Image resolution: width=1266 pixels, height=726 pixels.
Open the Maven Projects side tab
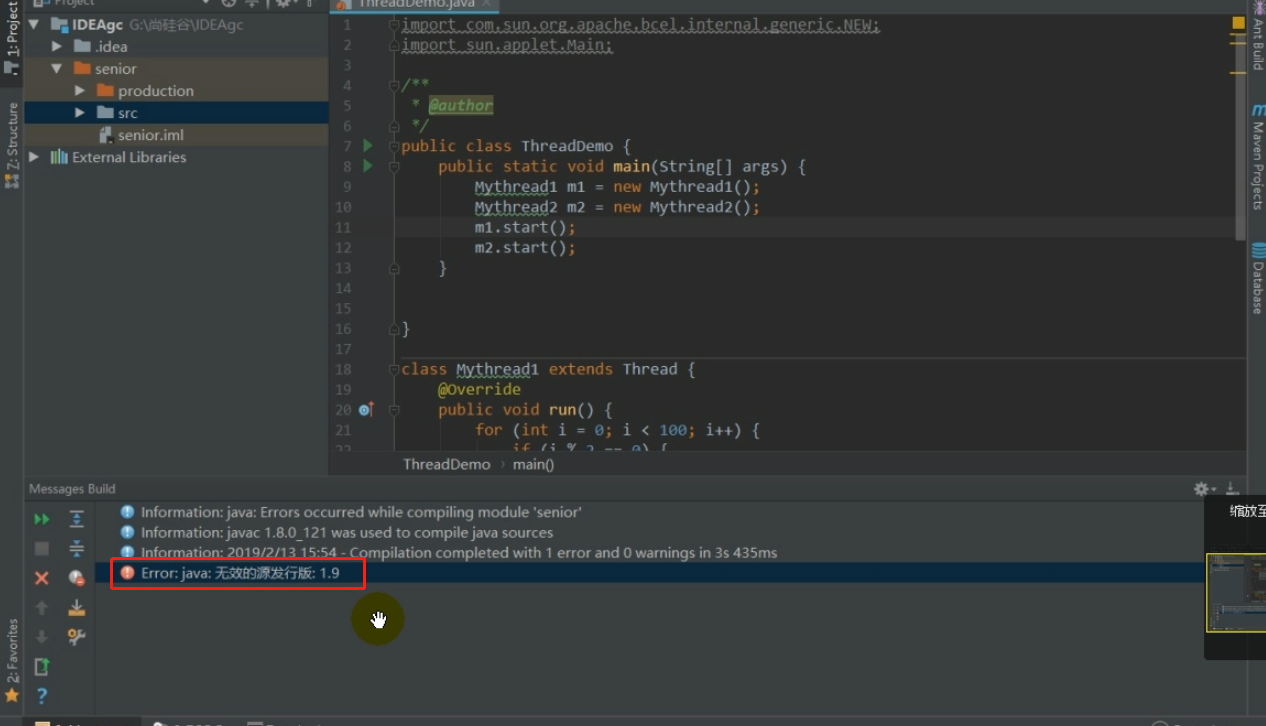click(x=1257, y=158)
